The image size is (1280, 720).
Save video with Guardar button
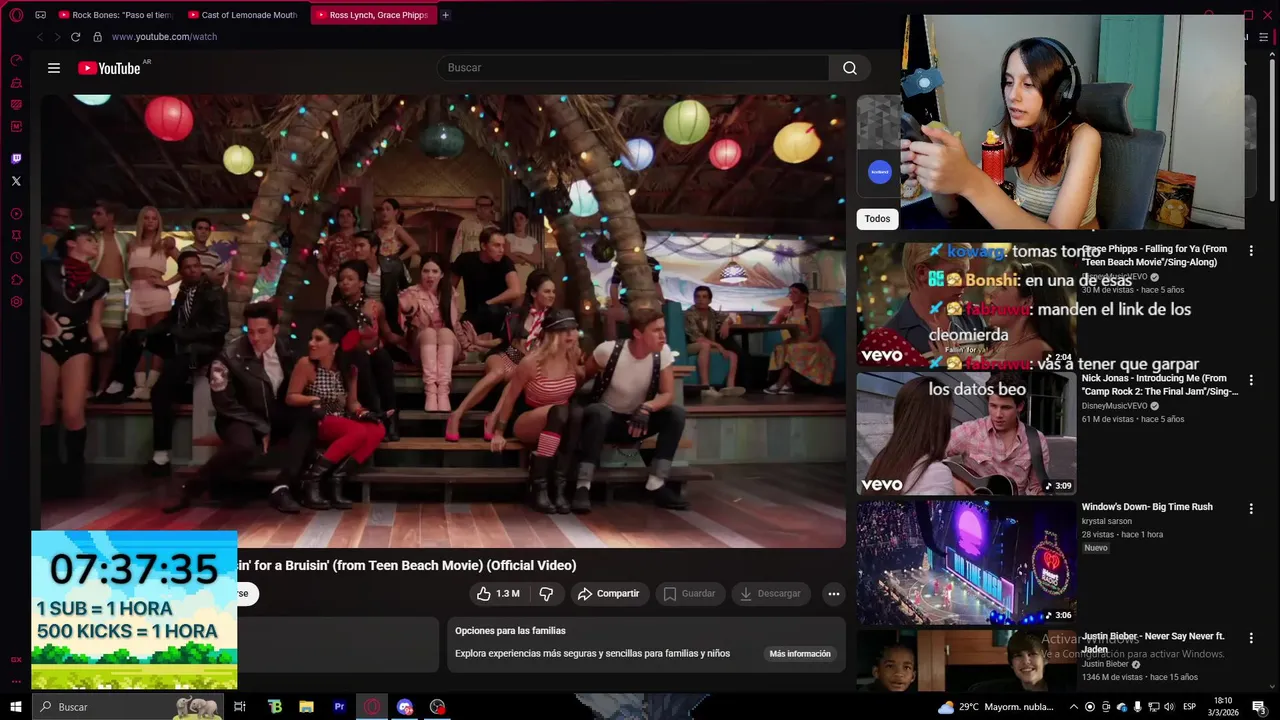[689, 594]
